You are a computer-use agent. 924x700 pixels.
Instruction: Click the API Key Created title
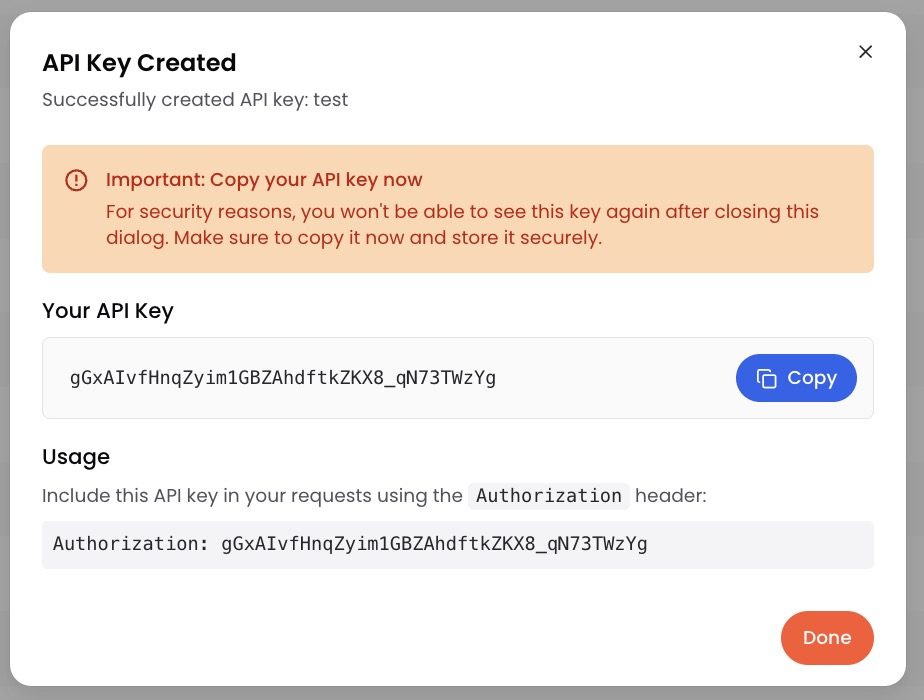[x=139, y=63]
